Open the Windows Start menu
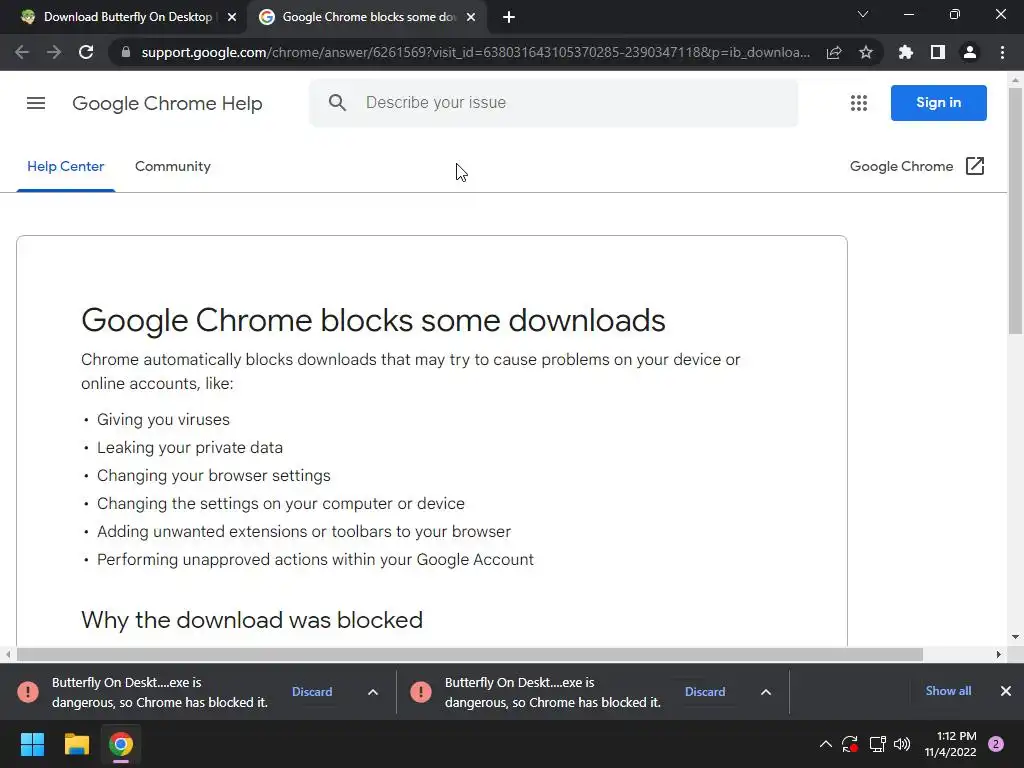This screenshot has height=768, width=1024. pyautogui.click(x=32, y=744)
